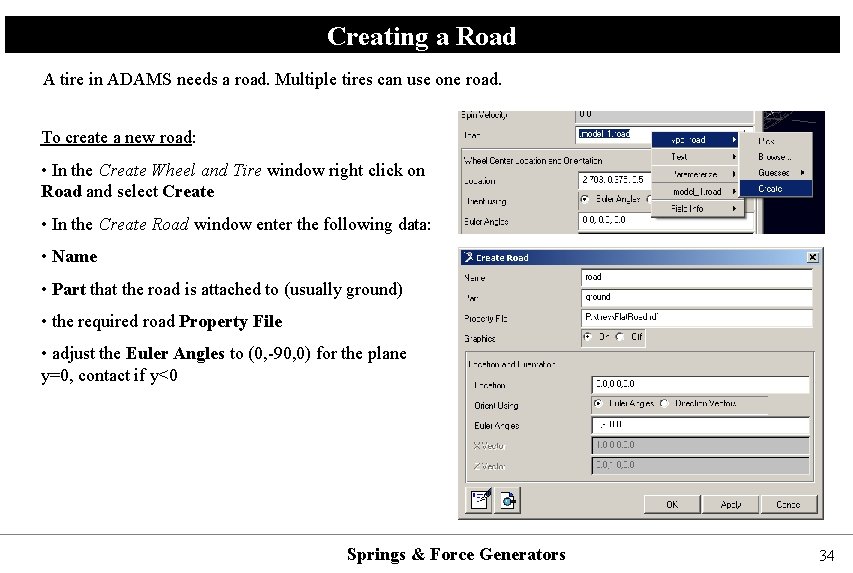Click 'Wheel Center Location and Orientation' label
Viewport: 853px width, 573px height.
(x=533, y=161)
